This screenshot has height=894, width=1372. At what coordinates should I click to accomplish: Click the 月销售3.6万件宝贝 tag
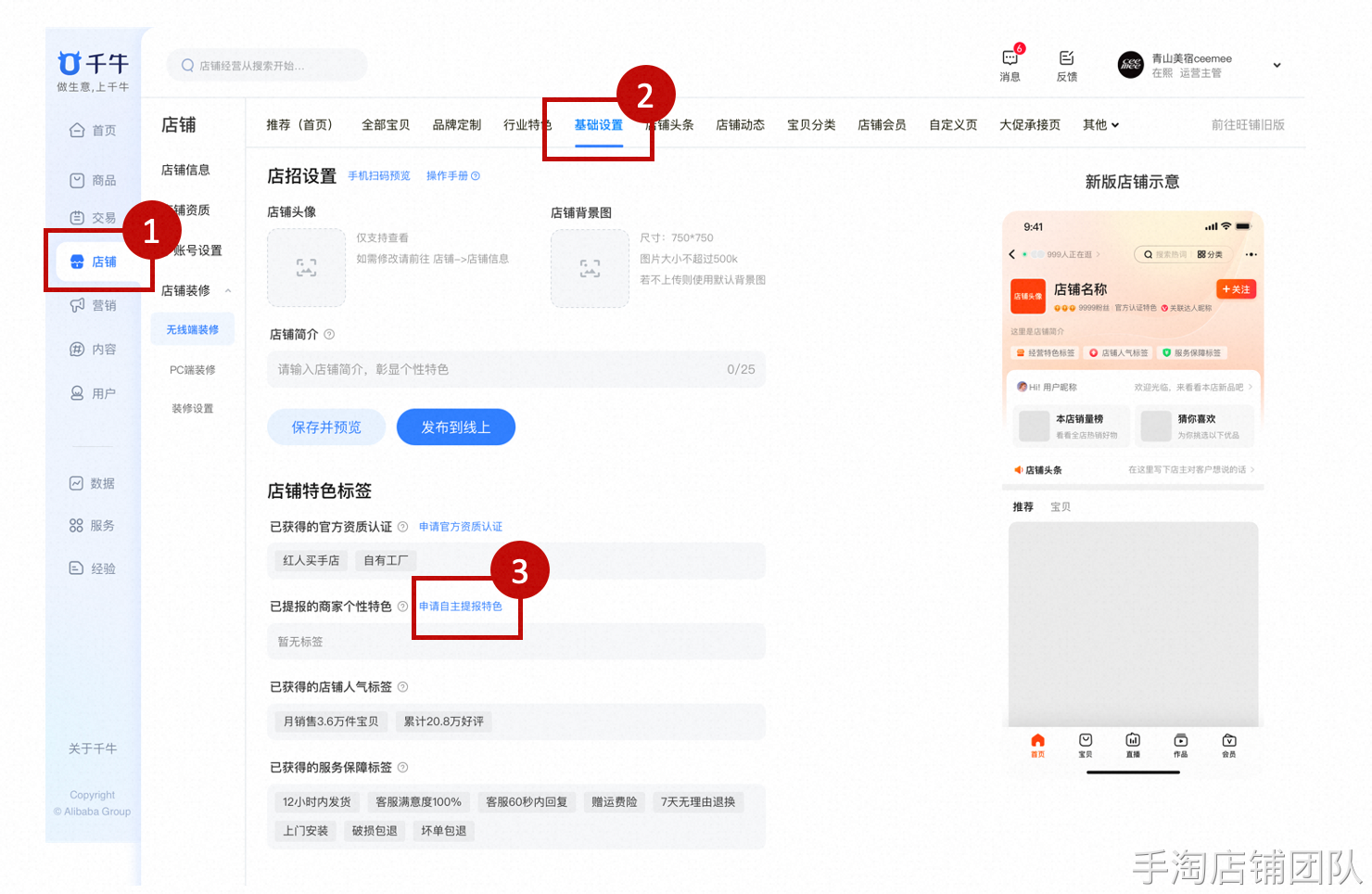(331, 722)
